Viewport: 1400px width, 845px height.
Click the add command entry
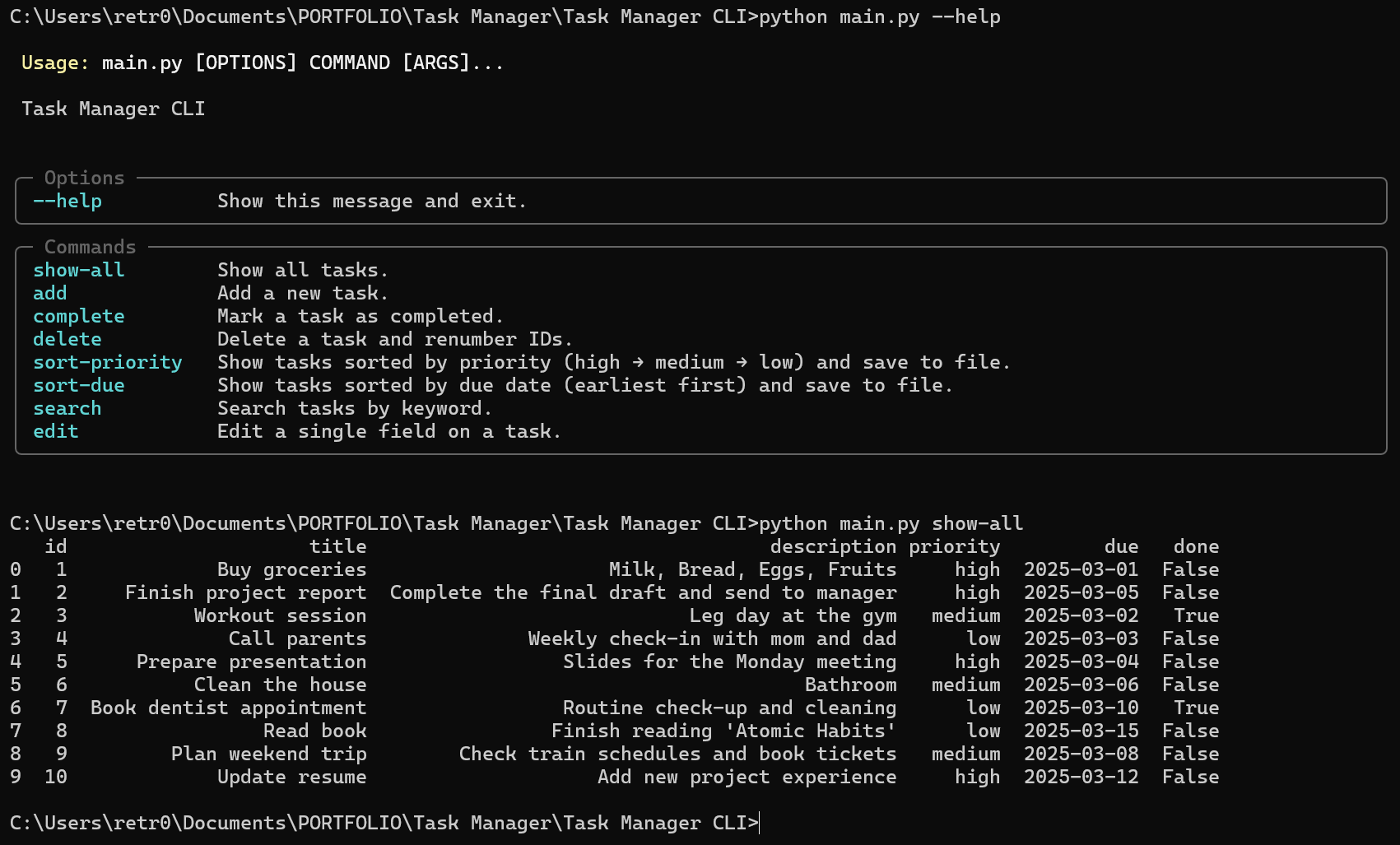click(49, 293)
